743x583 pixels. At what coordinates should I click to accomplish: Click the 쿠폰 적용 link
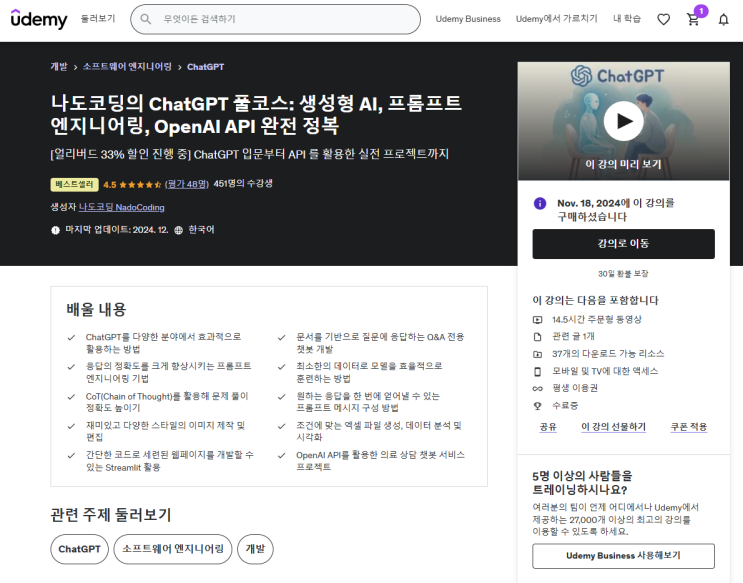[689, 427]
